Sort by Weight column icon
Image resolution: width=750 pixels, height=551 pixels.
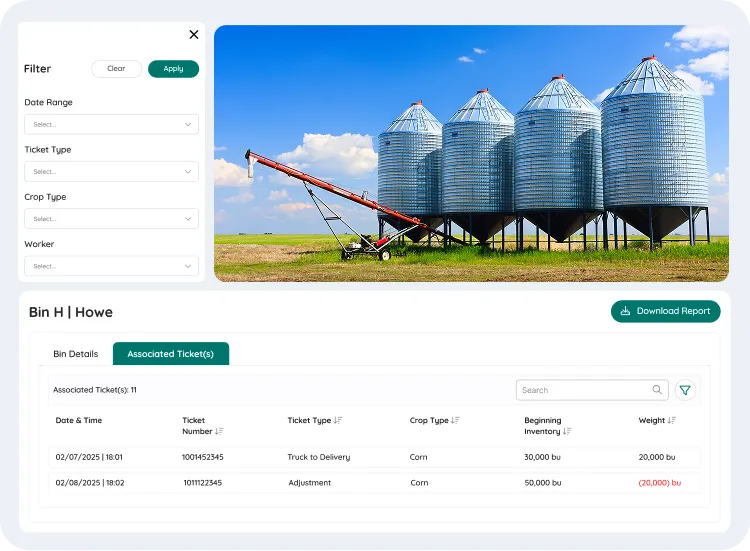pyautogui.click(x=672, y=420)
